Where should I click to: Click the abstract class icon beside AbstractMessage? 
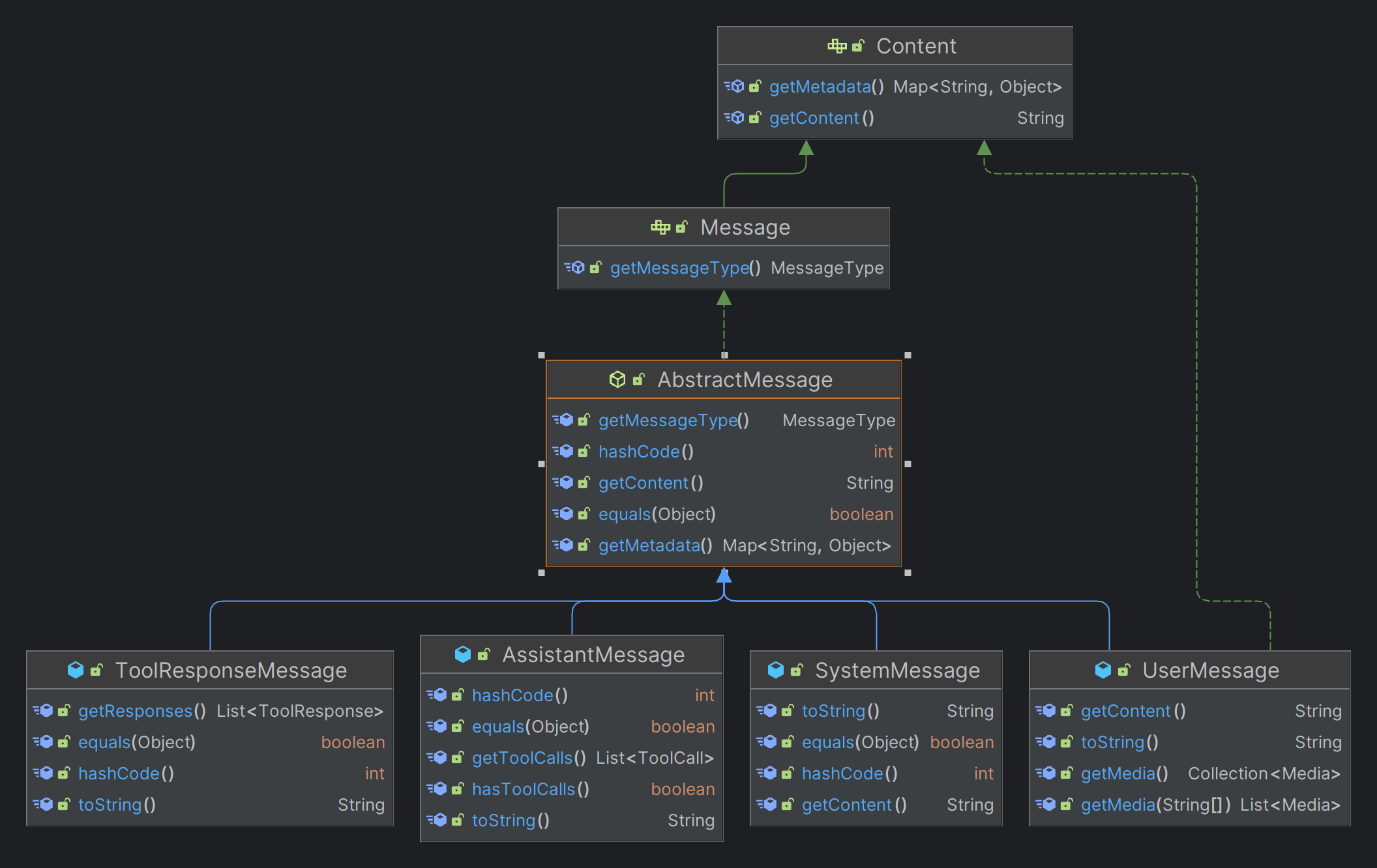[617, 379]
